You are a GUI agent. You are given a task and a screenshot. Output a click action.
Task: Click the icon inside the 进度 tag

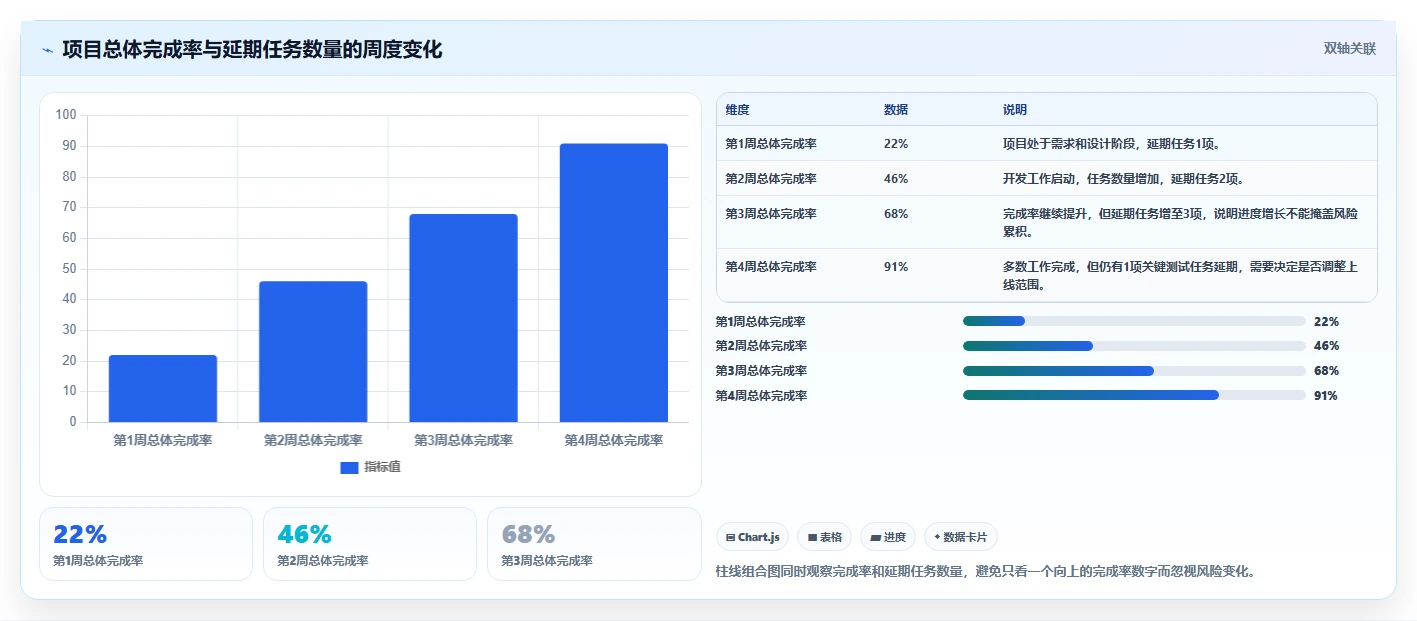(x=876, y=538)
